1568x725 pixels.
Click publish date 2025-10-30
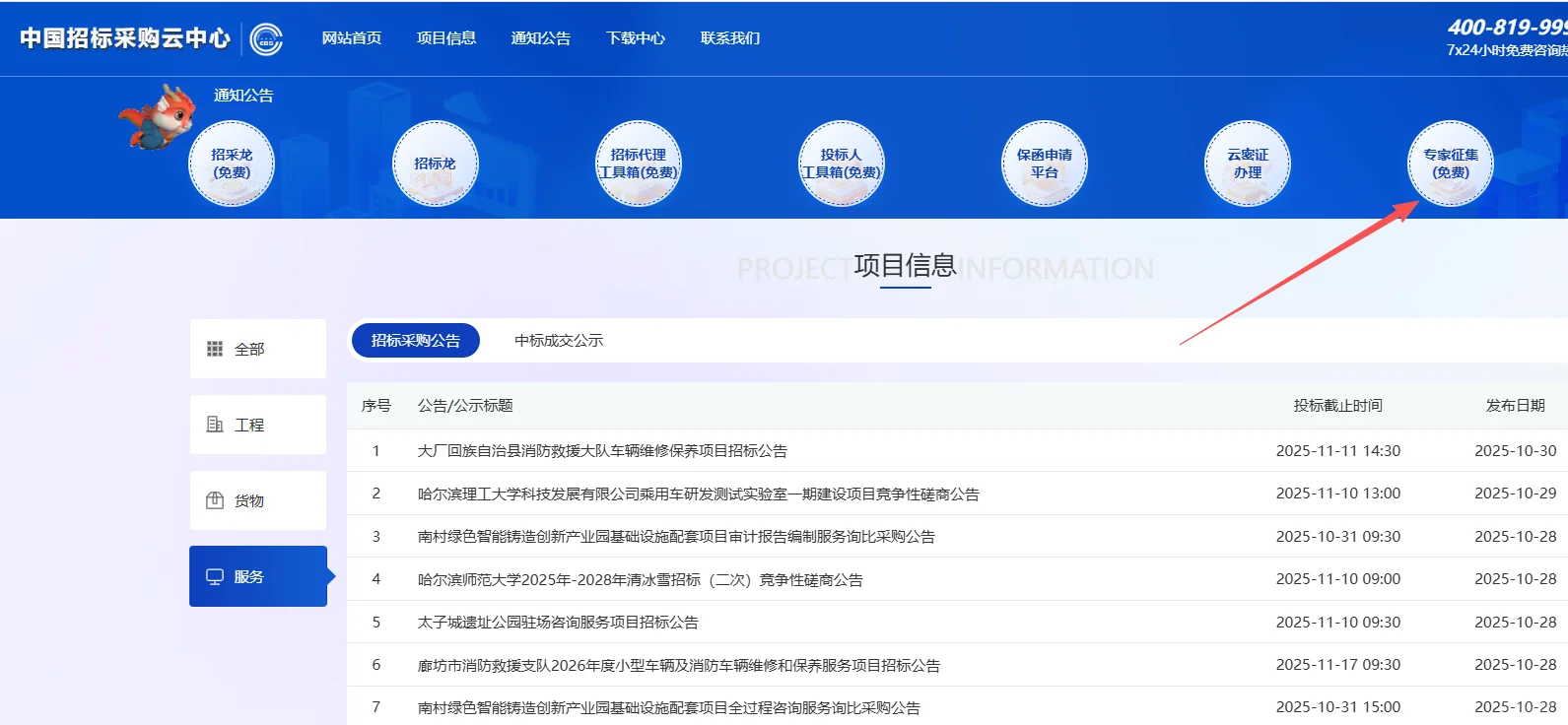click(x=1516, y=451)
